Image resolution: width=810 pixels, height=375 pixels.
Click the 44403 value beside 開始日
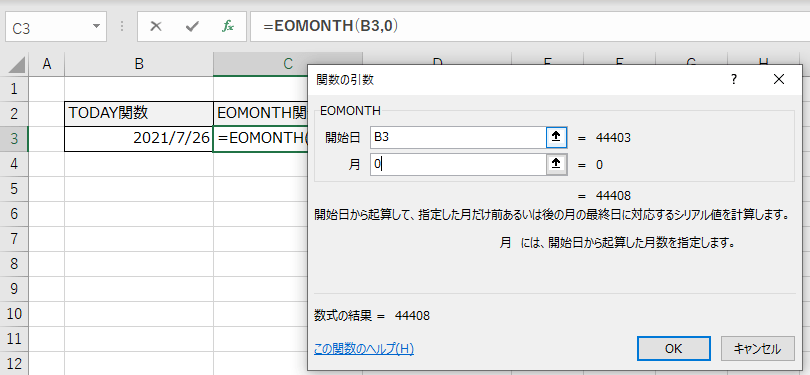click(613, 138)
